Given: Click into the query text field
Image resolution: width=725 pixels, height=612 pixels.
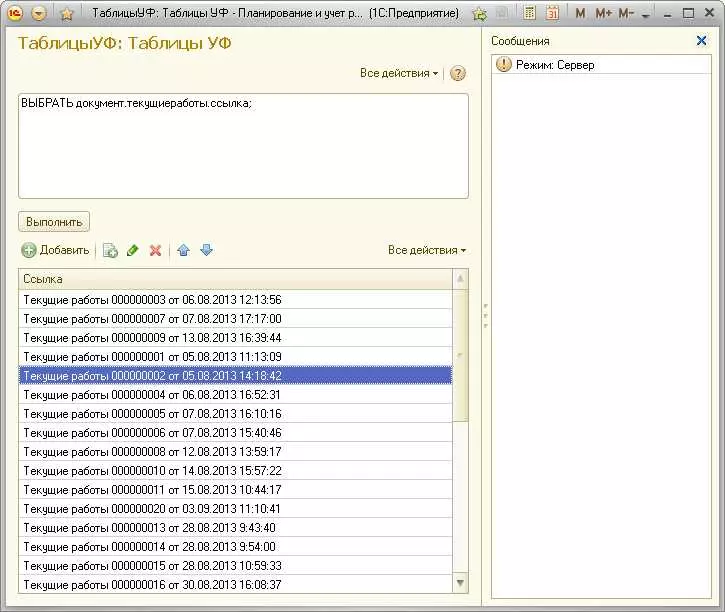Looking at the screenshot, I should tap(243, 146).
